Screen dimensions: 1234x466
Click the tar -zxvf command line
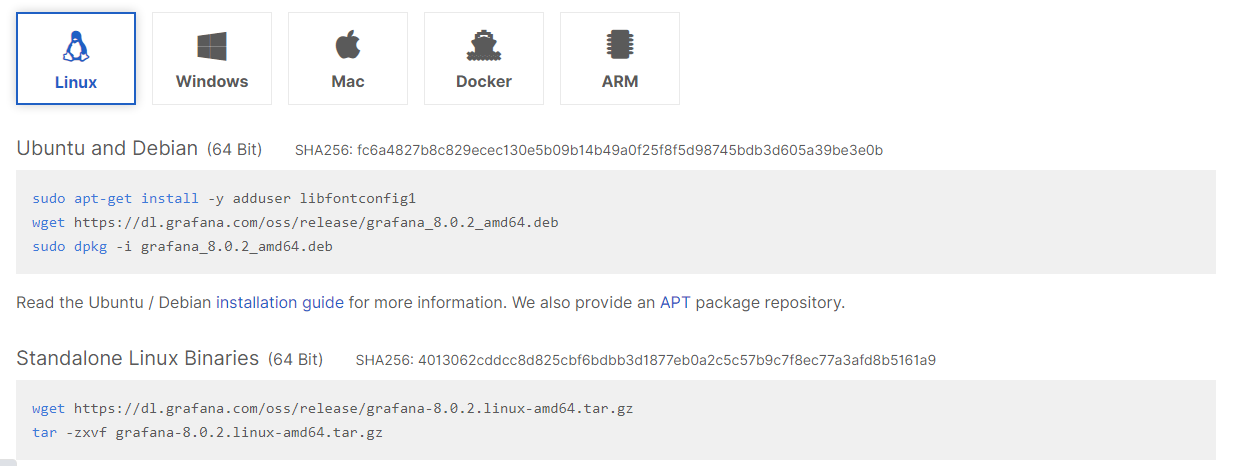207,432
